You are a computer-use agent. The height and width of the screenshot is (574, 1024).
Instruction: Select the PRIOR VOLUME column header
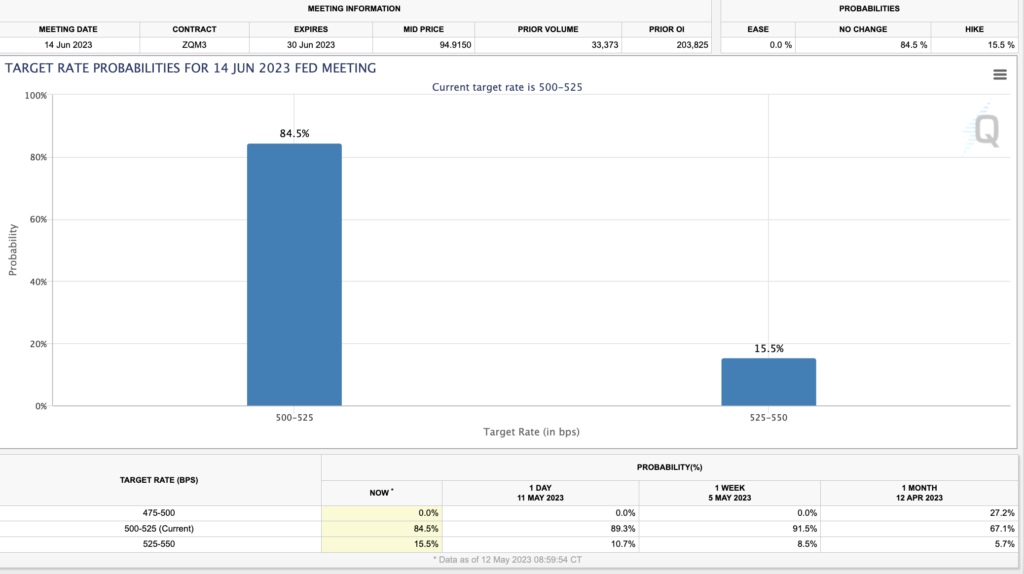(x=548, y=29)
